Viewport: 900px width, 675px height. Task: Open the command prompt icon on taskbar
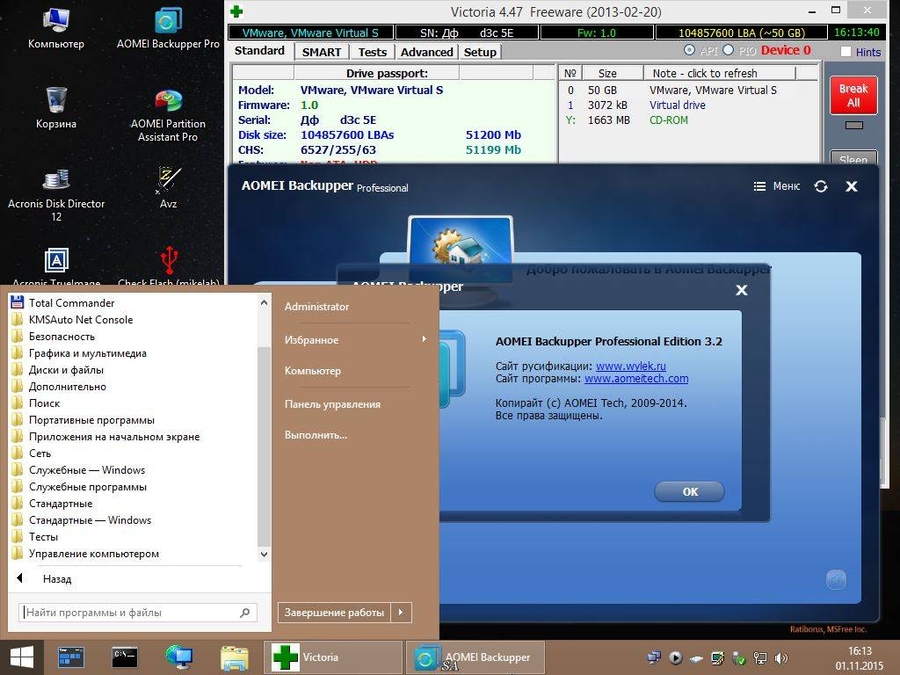point(125,657)
